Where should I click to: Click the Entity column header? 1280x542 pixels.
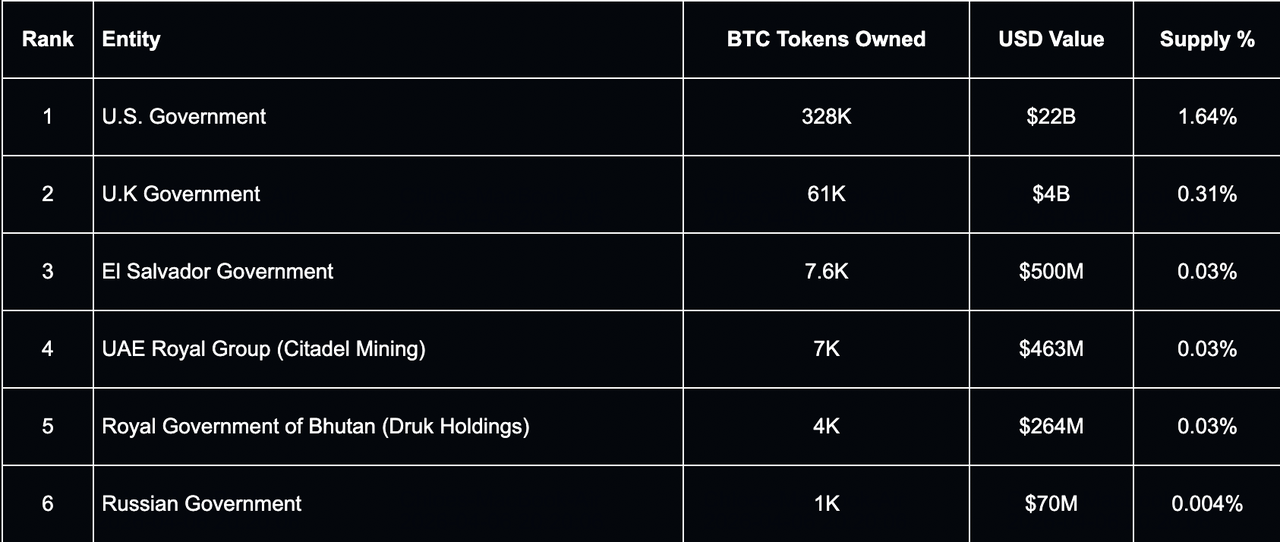tap(131, 40)
